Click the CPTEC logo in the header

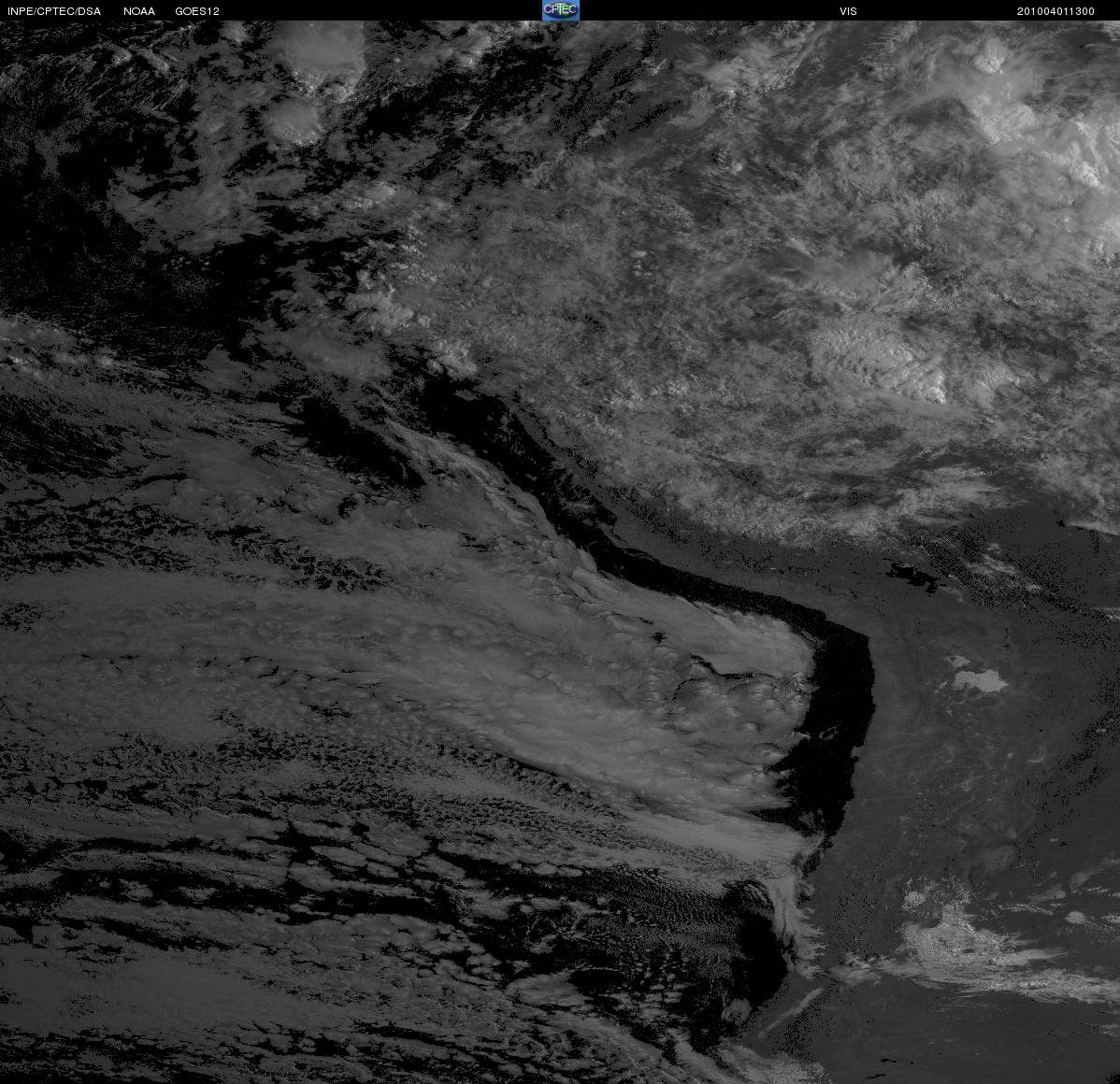560,10
